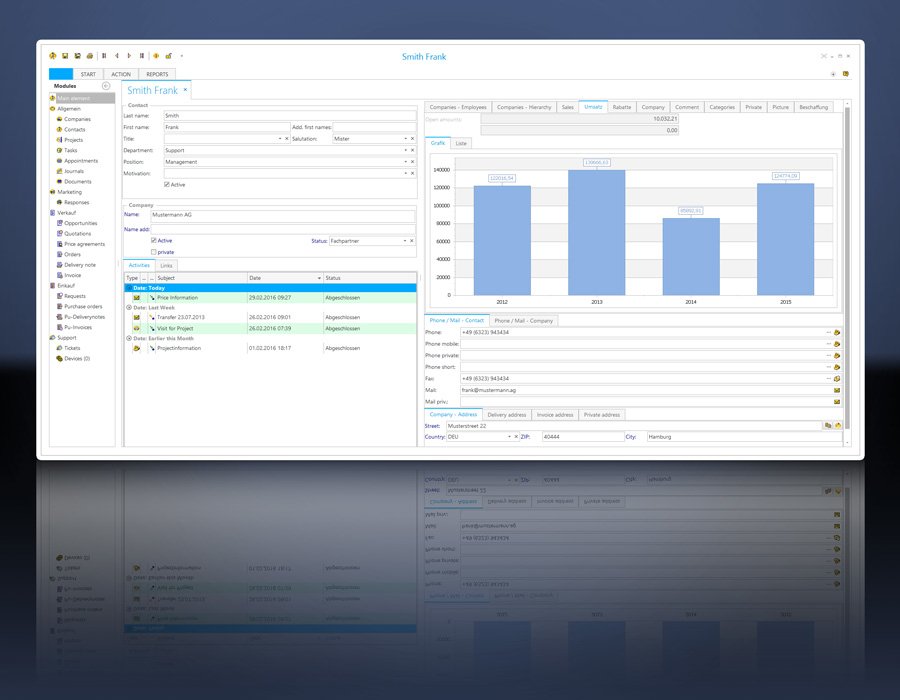Screen dimensions: 900x700
Task: Open the Status dropdown showing Fachpartner
Action: pos(405,241)
